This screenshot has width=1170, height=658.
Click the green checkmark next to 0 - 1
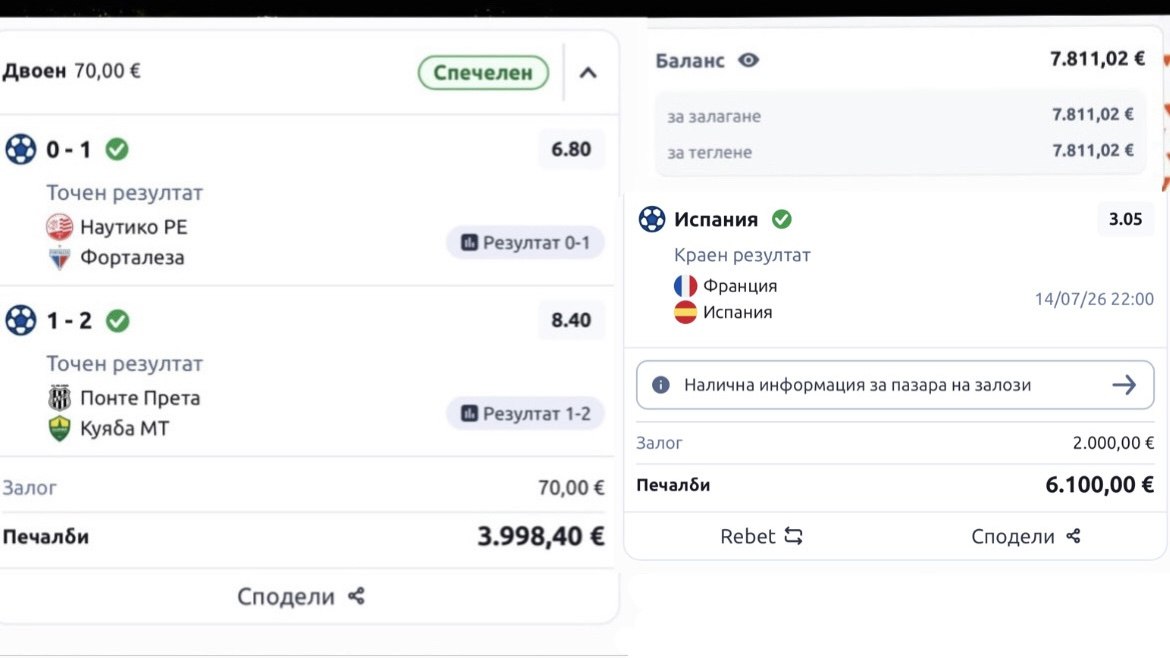(116, 149)
